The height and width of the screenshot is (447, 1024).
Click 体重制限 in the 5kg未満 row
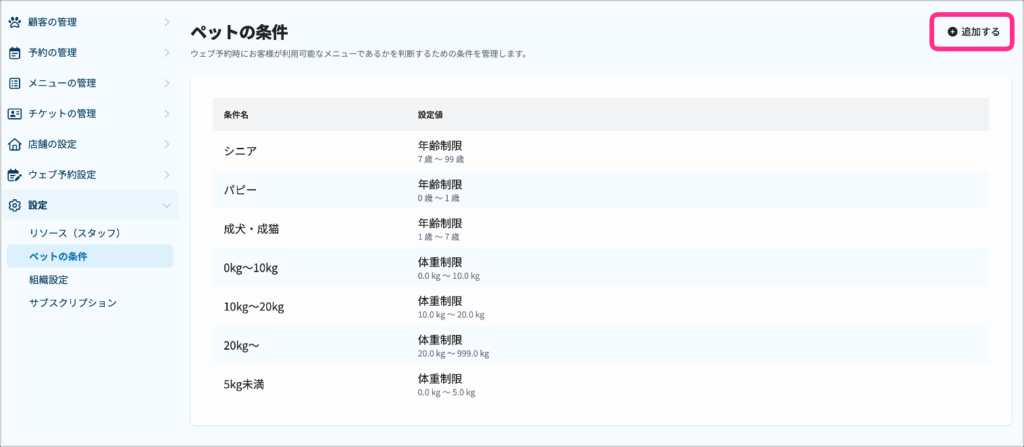pos(440,379)
